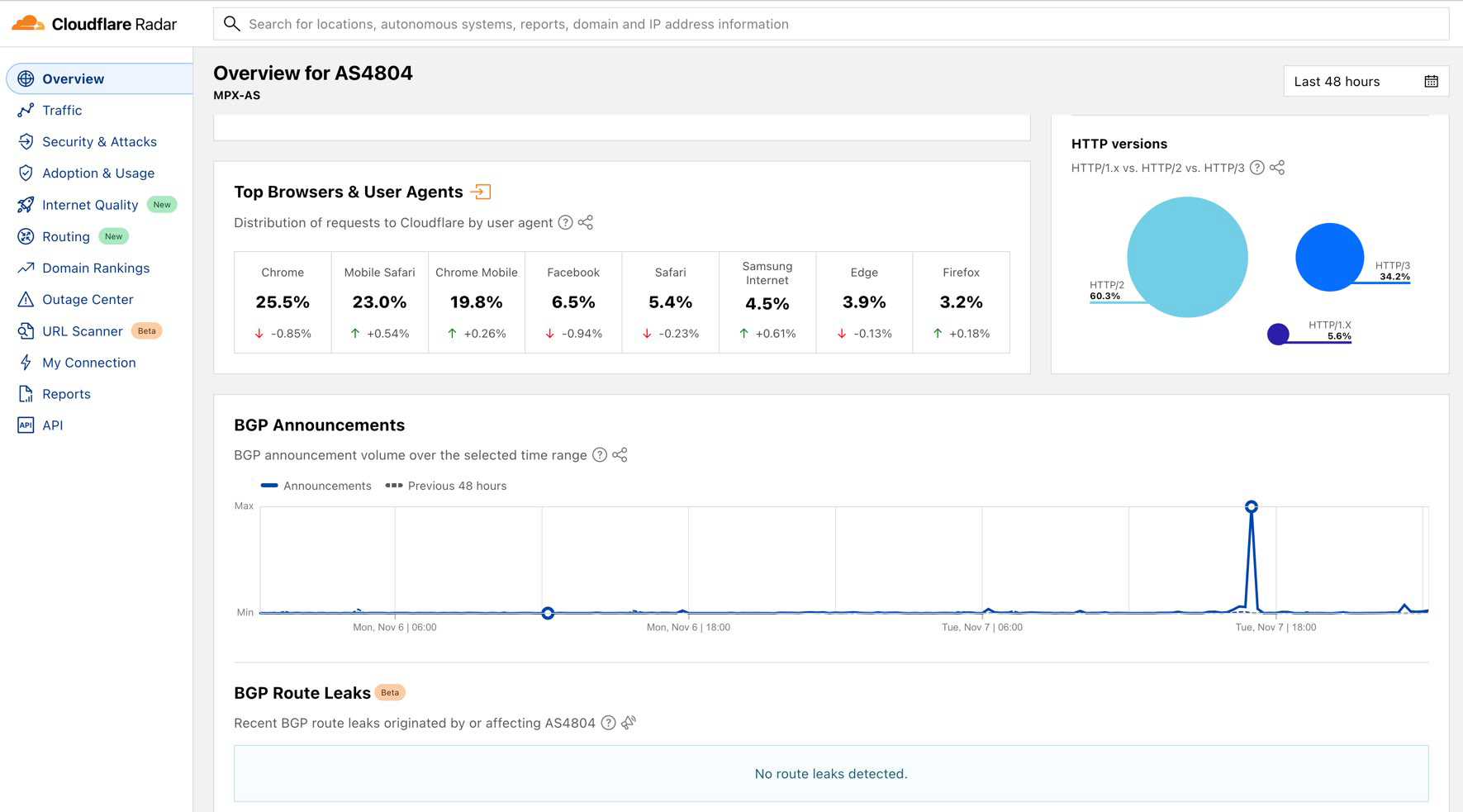Click the calendar icon in date range selector
The width and height of the screenshot is (1463, 812).
tap(1432, 81)
